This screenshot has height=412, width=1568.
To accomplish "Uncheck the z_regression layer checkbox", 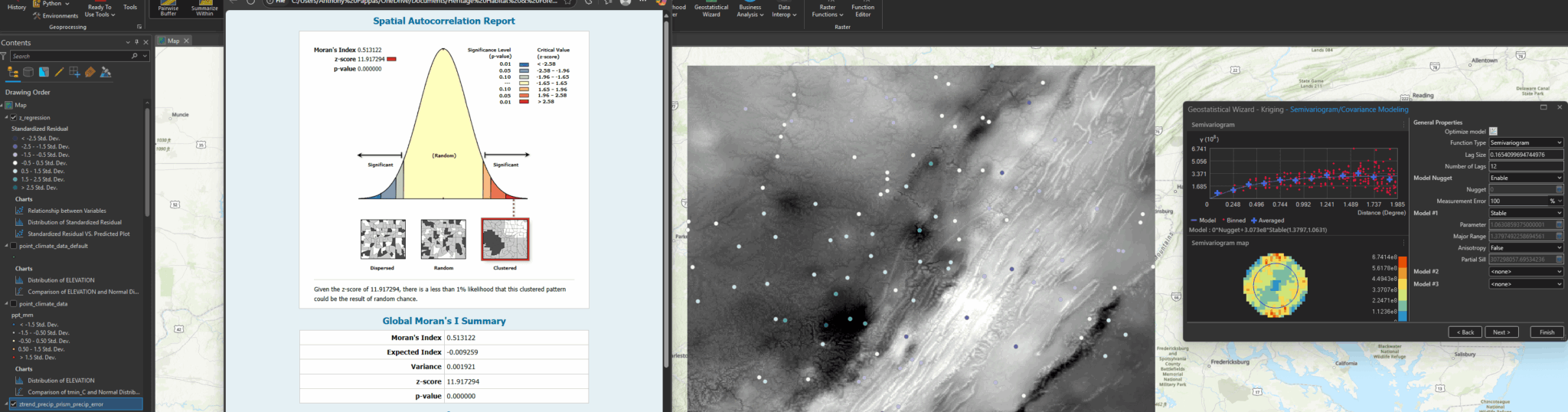I will 14,118.
